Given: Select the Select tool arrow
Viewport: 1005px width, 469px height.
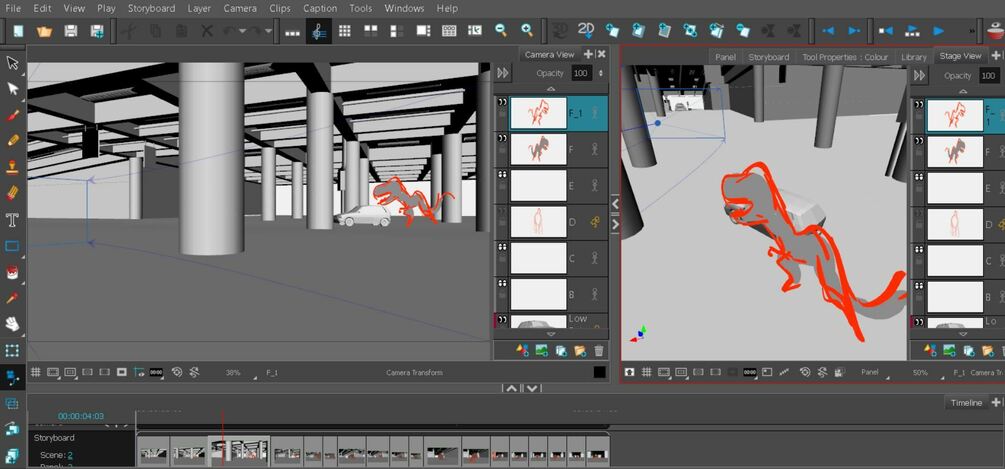Looking at the screenshot, I should pos(12,63).
